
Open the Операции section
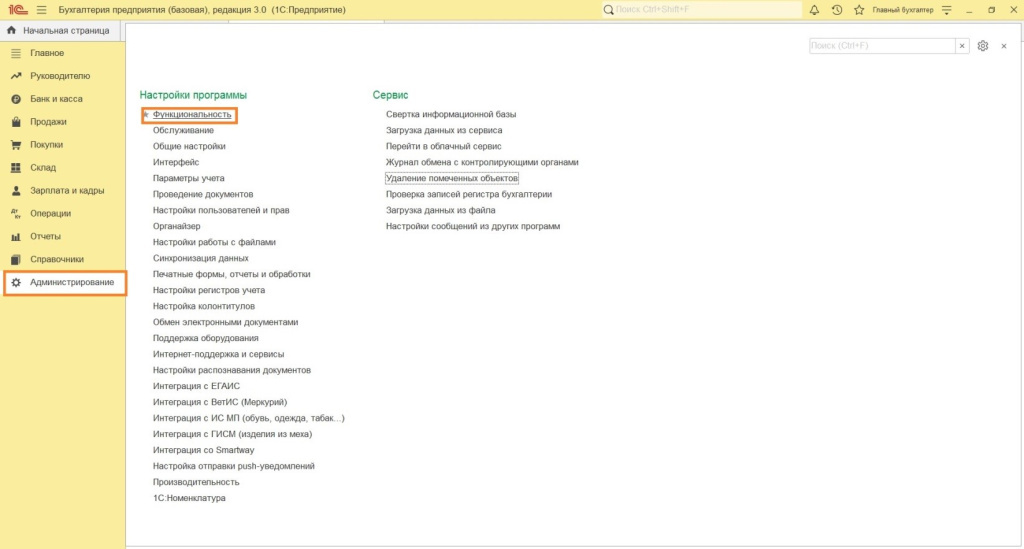point(50,213)
